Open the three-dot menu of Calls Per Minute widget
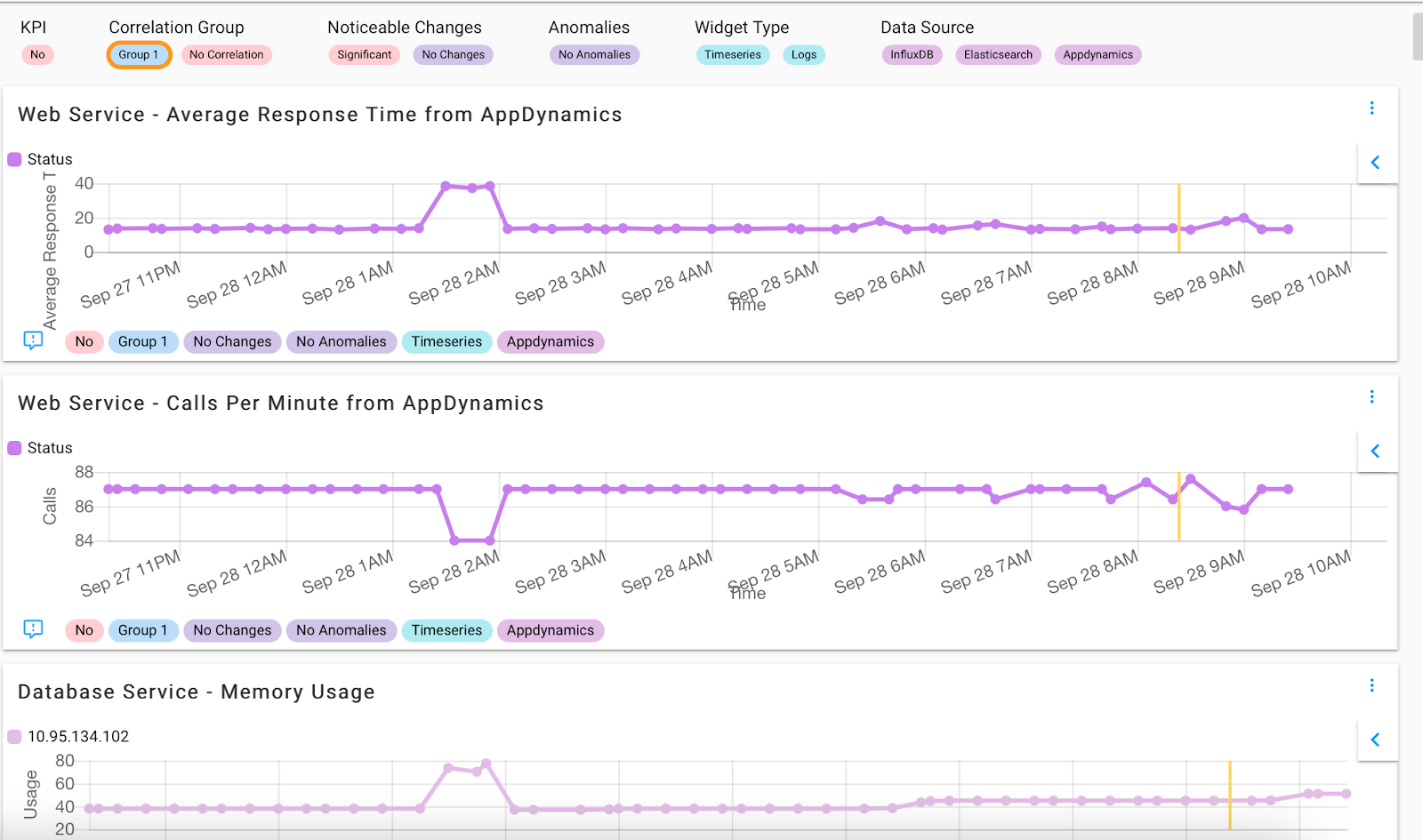This screenshot has height=840, width=1423. (x=1371, y=396)
